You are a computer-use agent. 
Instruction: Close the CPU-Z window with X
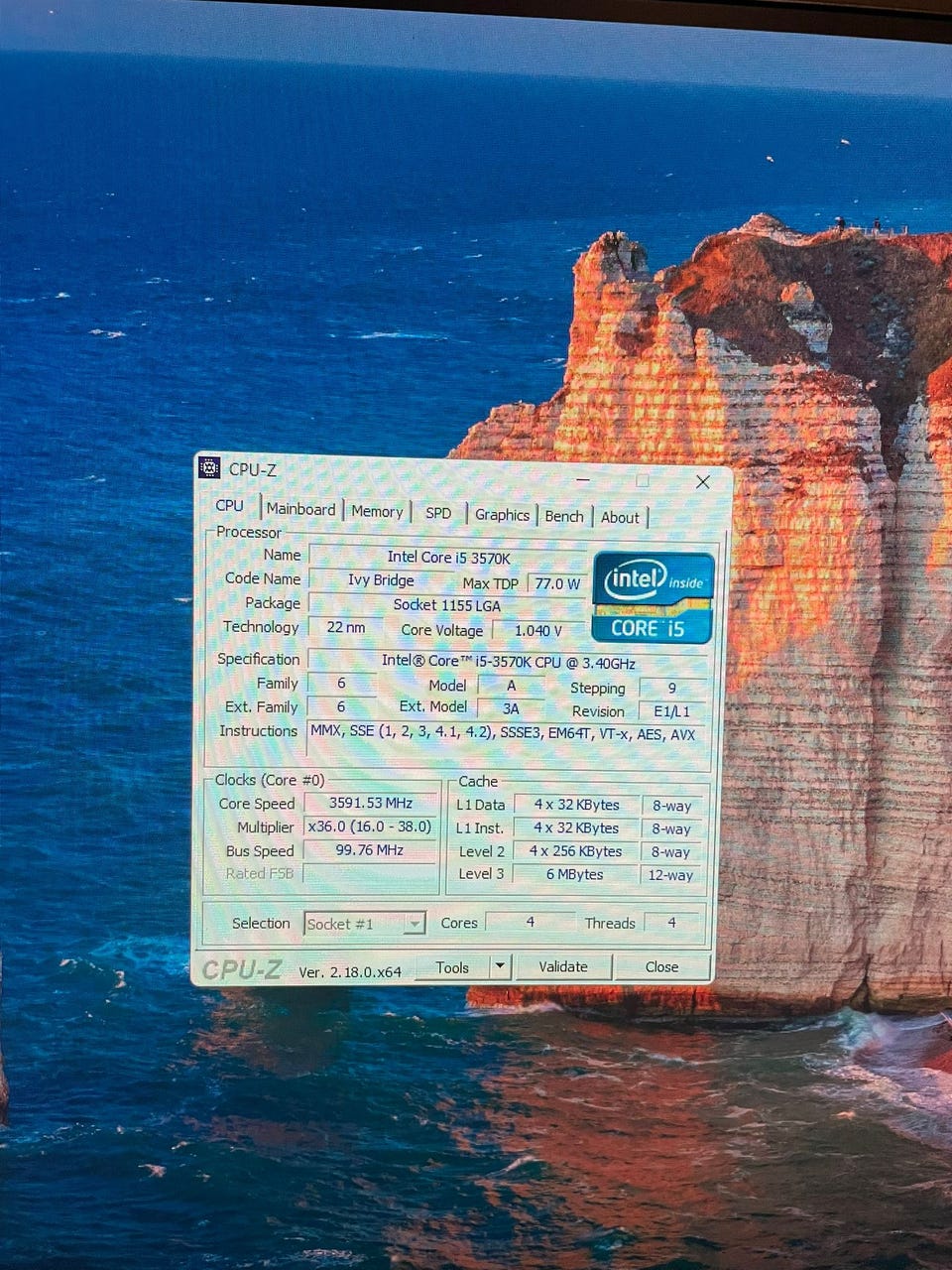(x=703, y=482)
